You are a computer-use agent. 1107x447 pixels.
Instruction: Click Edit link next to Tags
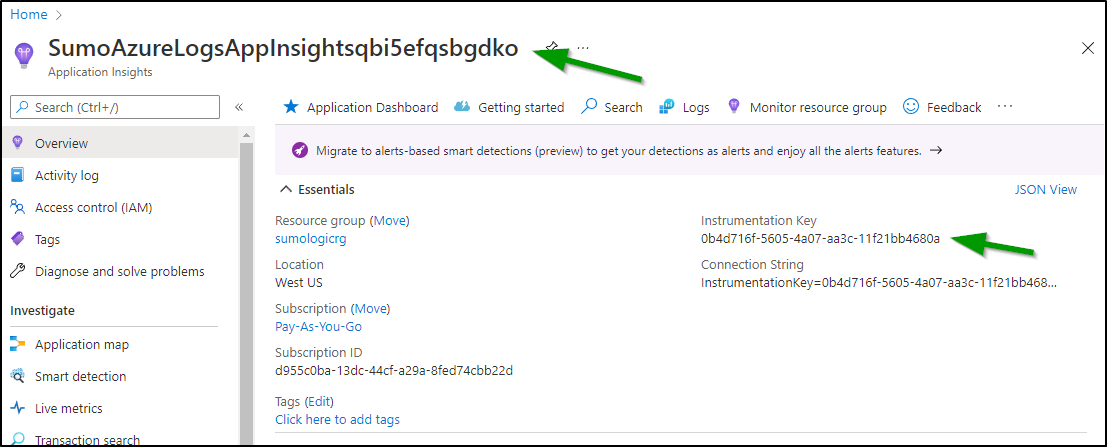[318, 401]
